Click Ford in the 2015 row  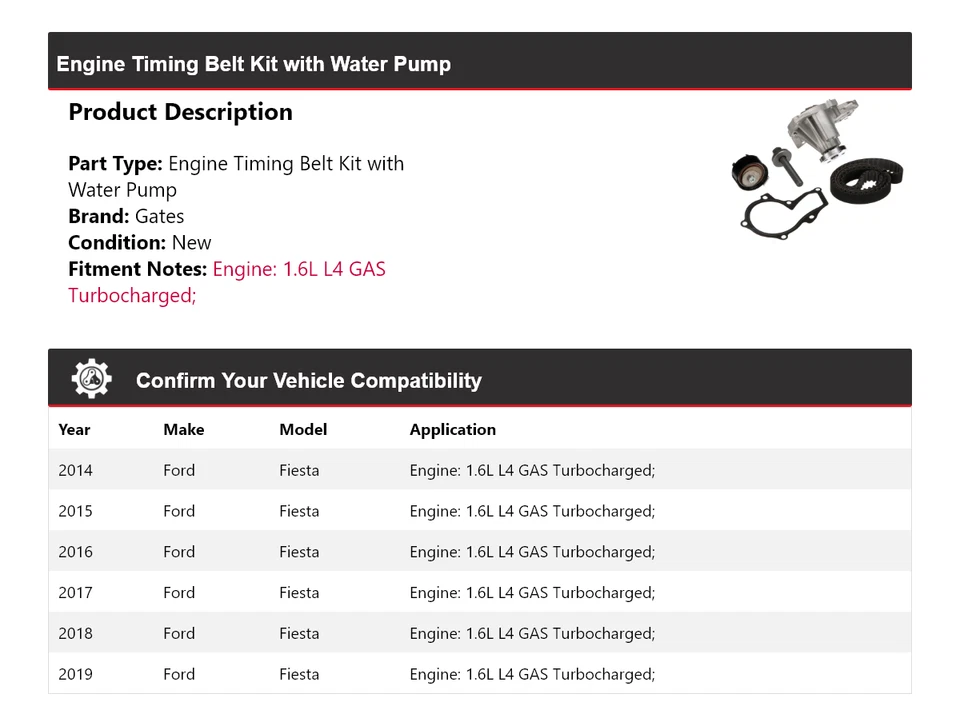179,511
